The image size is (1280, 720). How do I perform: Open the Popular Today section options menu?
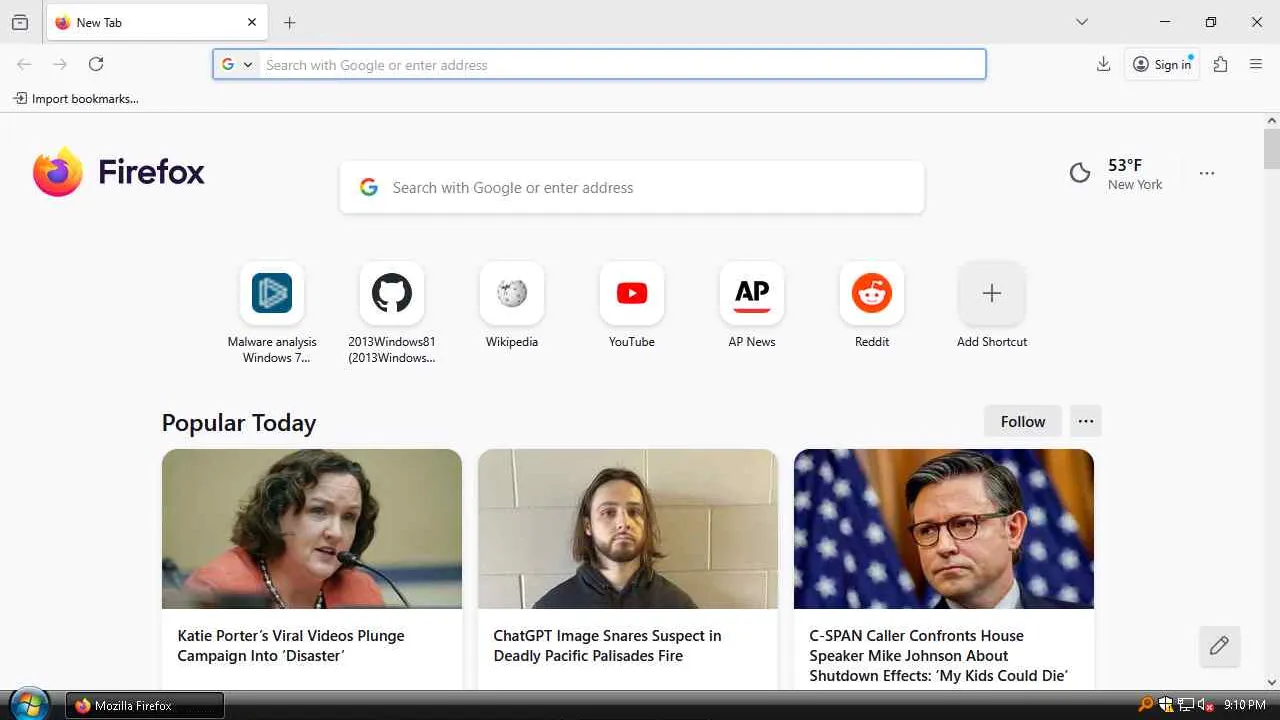tap(1086, 421)
